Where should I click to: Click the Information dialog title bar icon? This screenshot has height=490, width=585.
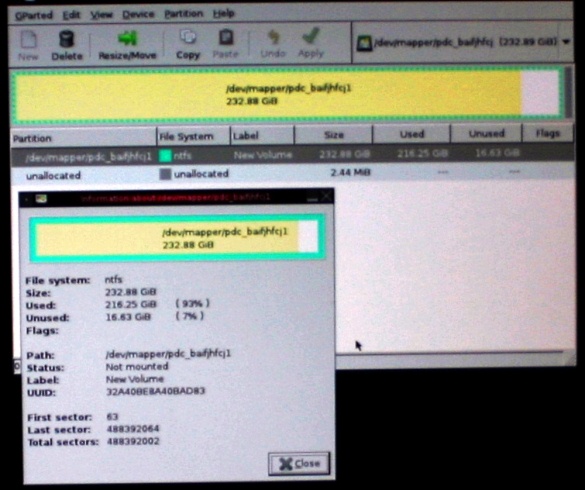pos(41,199)
